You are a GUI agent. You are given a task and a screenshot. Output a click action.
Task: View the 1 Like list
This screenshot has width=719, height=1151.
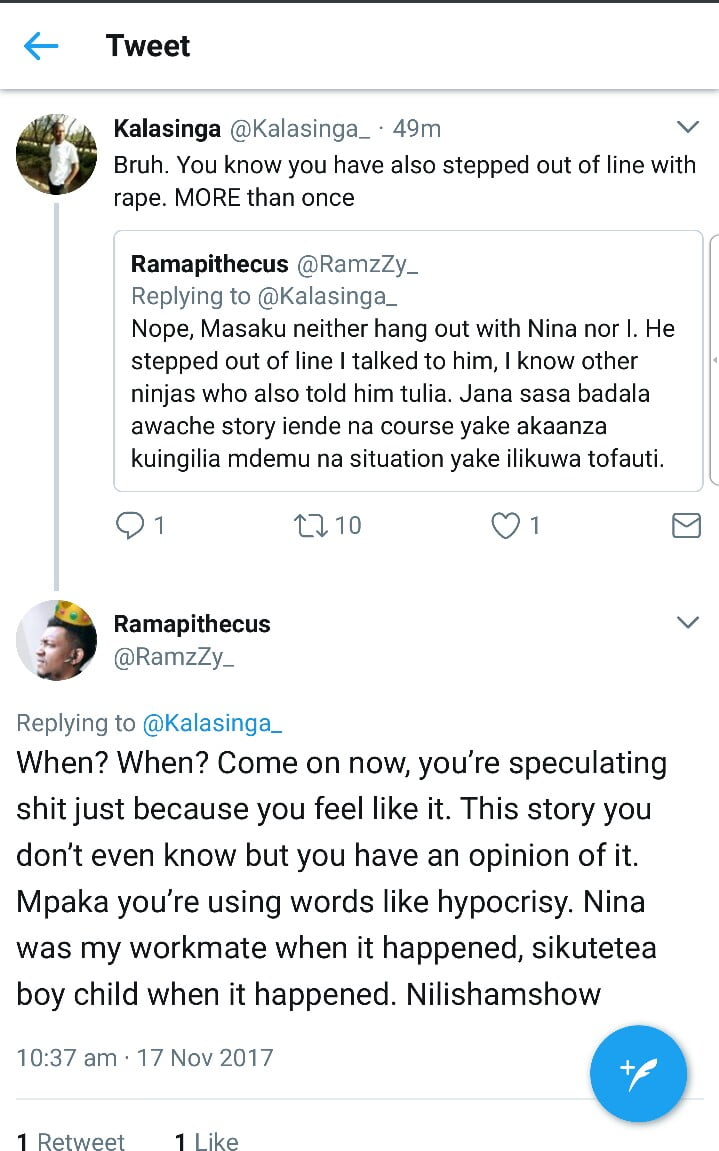(206, 1141)
